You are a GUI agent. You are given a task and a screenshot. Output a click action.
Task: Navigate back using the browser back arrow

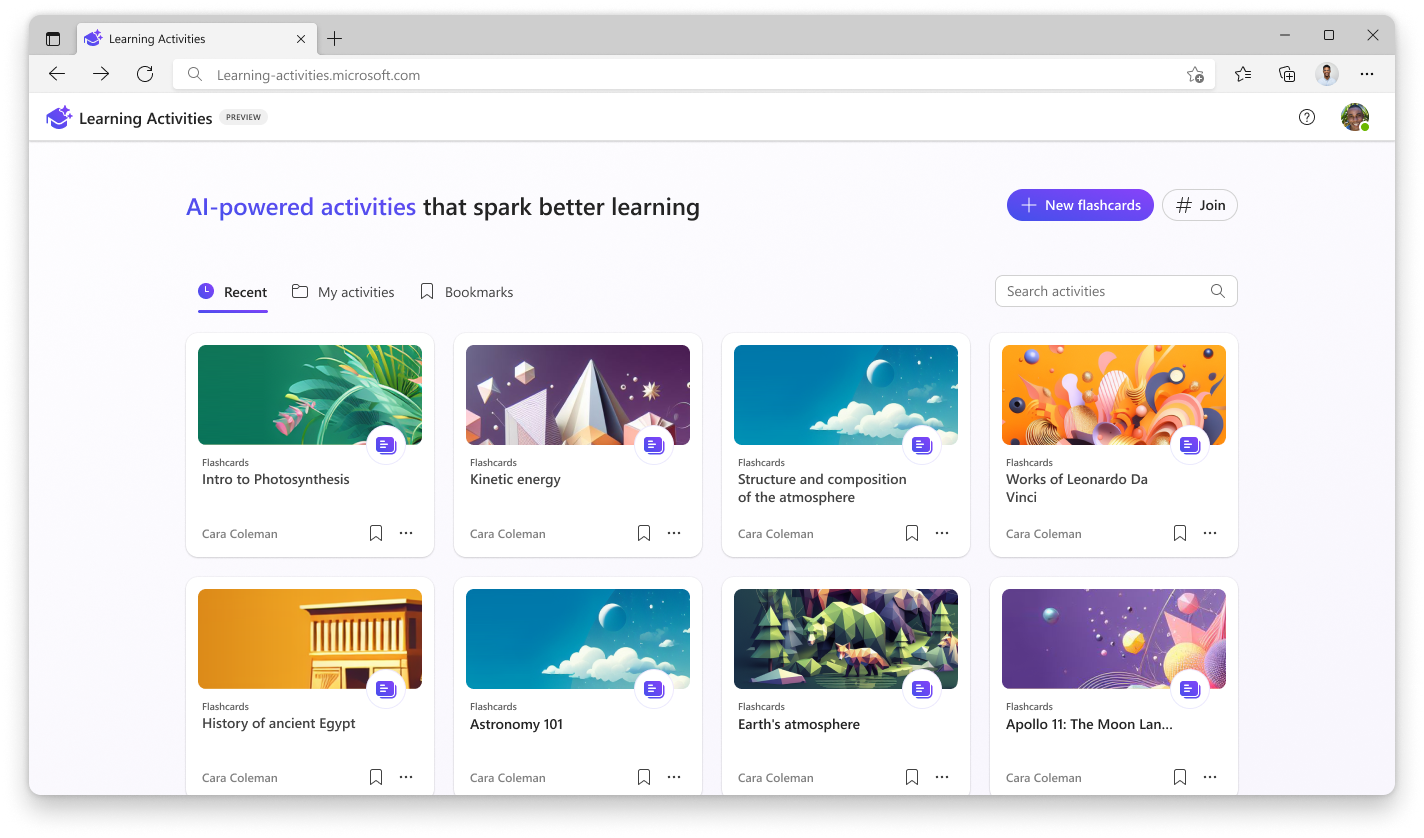[x=56, y=73]
